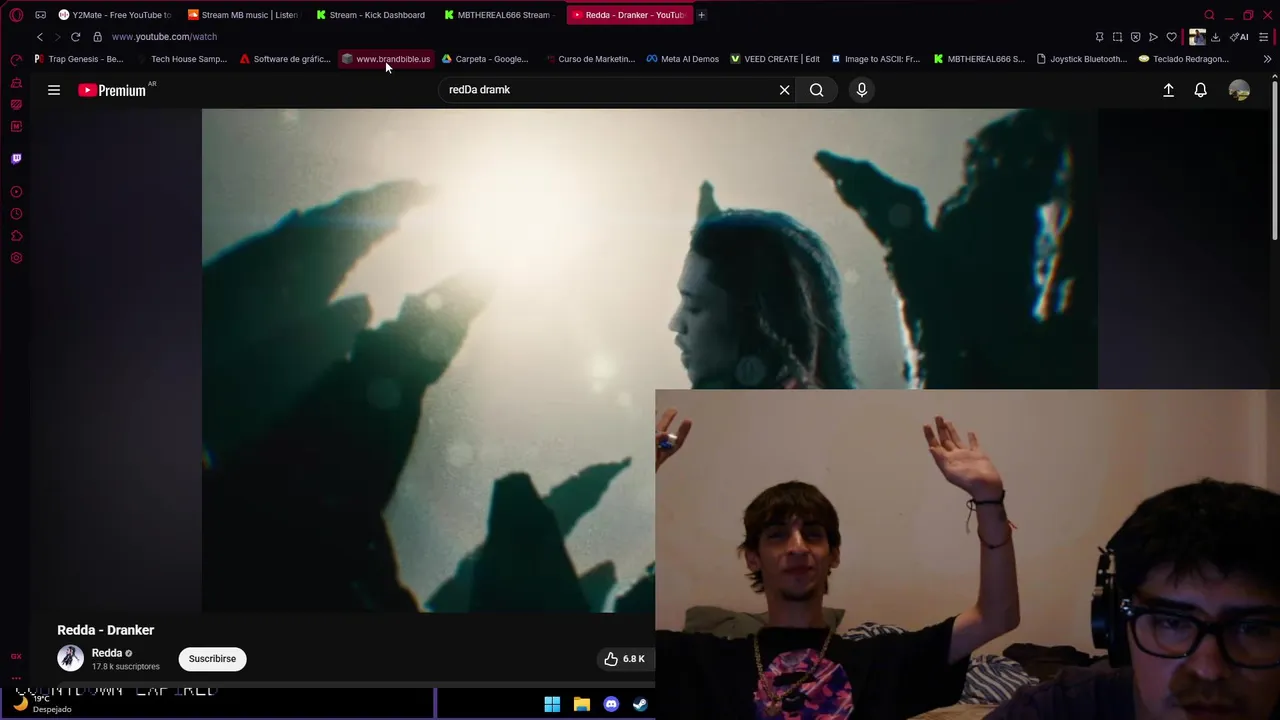
Task: Open the Trap Genesis bookmark
Action: tap(79, 59)
